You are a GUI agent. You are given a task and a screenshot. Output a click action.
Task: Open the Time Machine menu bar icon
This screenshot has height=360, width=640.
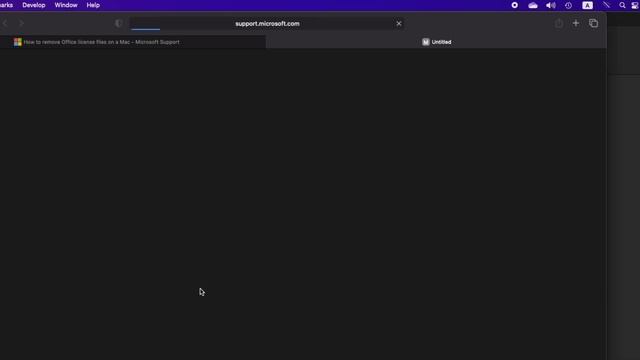pyautogui.click(x=568, y=5)
